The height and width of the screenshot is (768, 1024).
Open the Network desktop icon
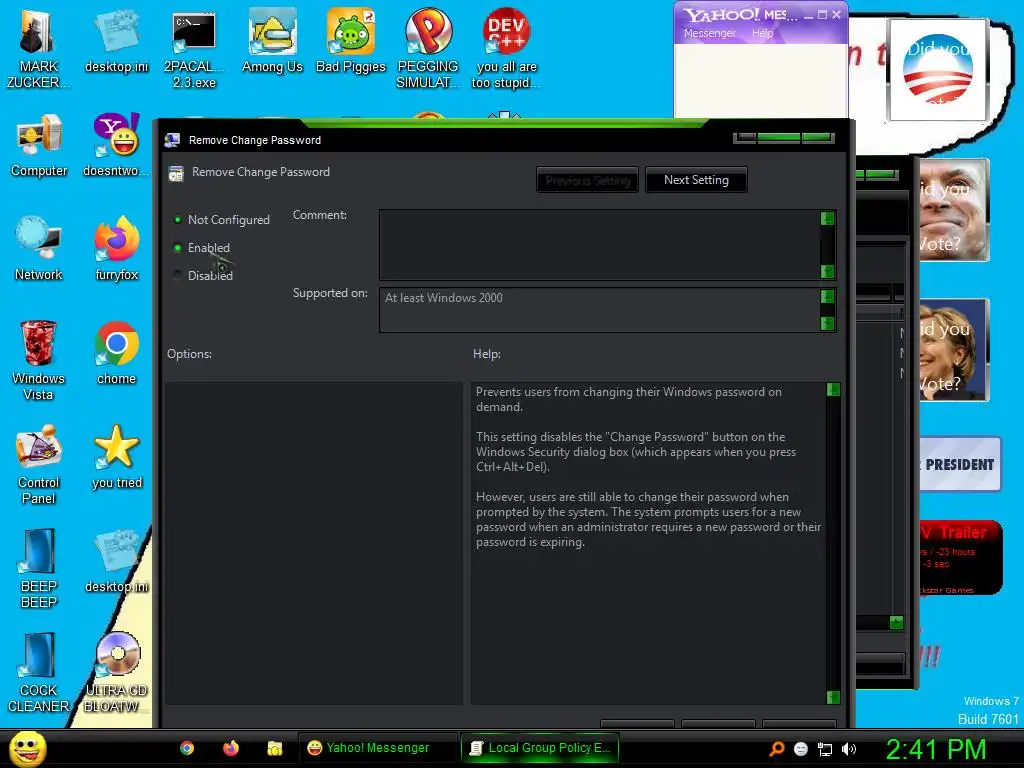click(x=39, y=249)
